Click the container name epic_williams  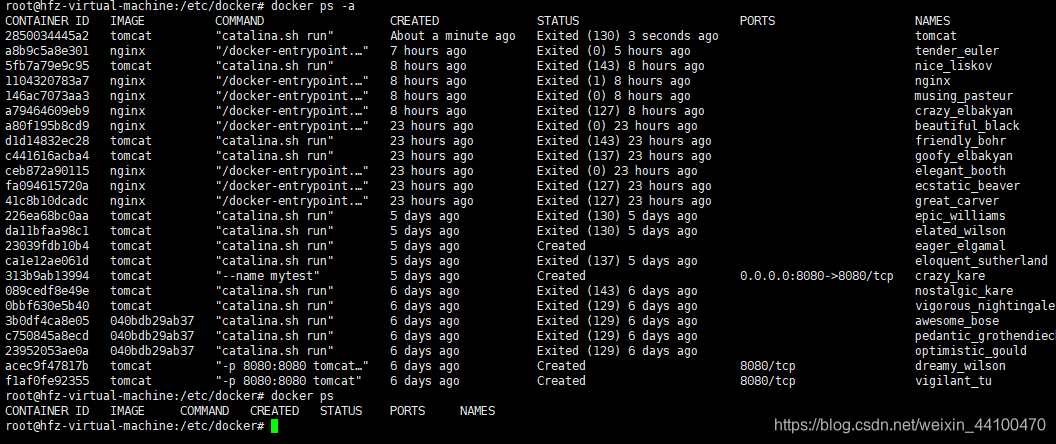[960, 216]
